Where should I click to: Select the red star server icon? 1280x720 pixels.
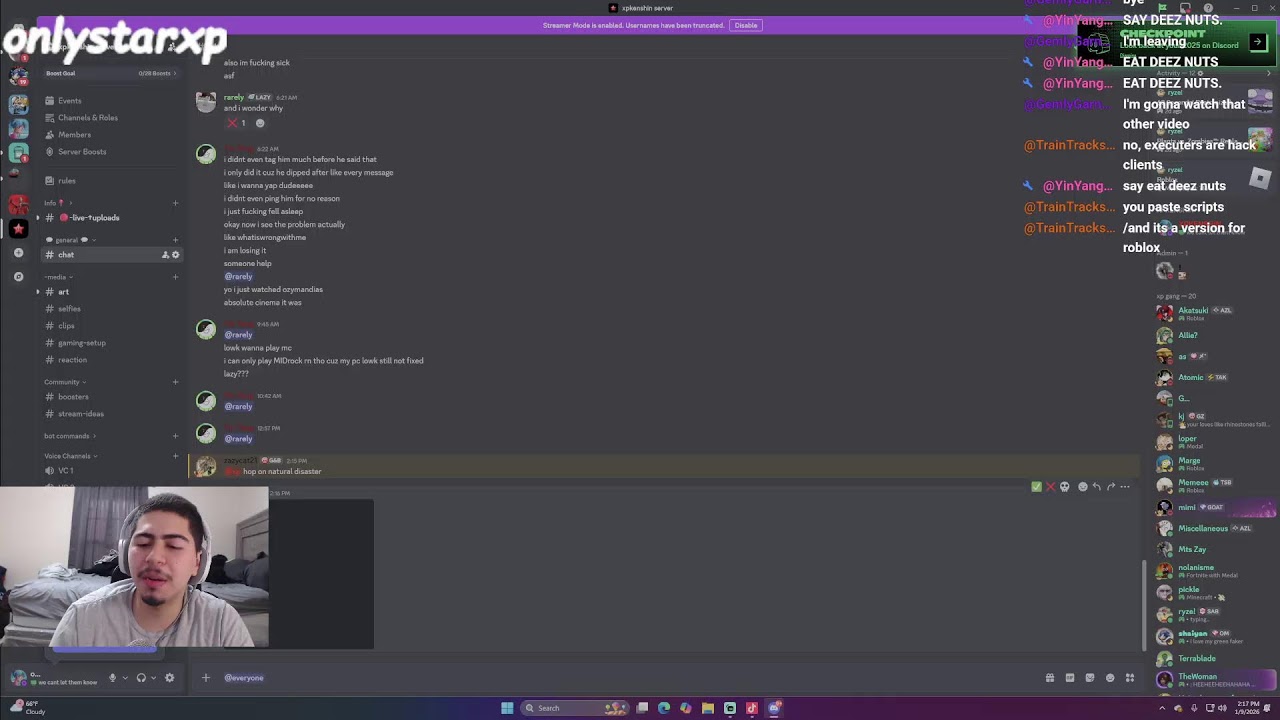(18, 229)
